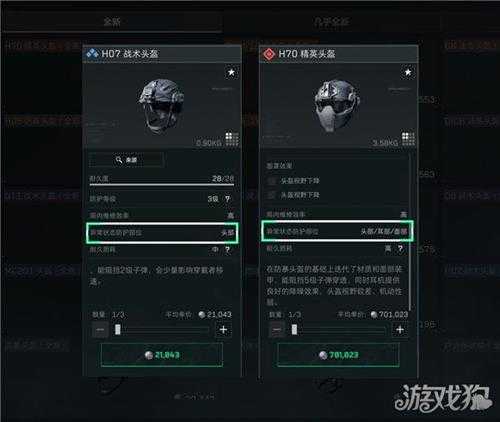Decrease H70 purchase quantity with minus button

tap(277, 330)
